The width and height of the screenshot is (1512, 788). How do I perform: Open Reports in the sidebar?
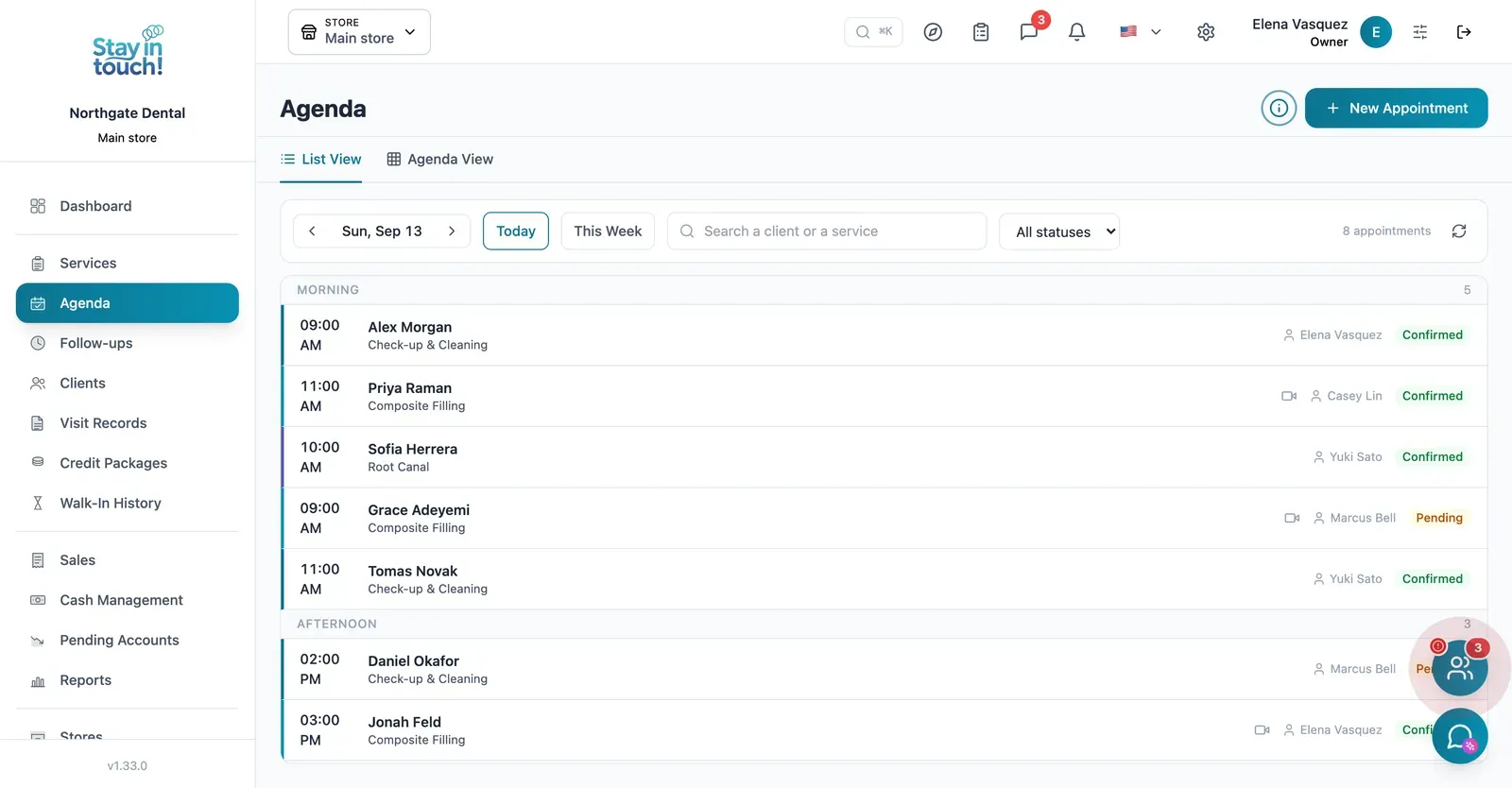[x=128, y=680]
